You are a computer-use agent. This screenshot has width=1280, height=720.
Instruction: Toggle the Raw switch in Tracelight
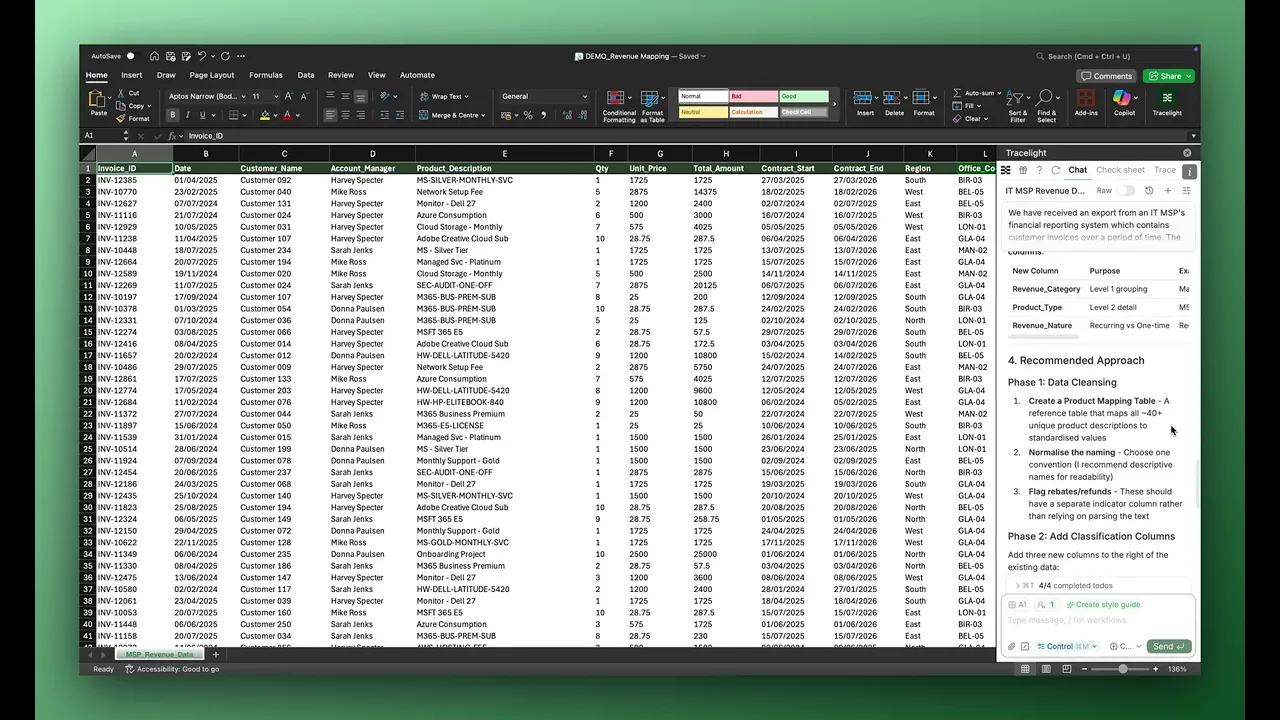coord(1127,190)
